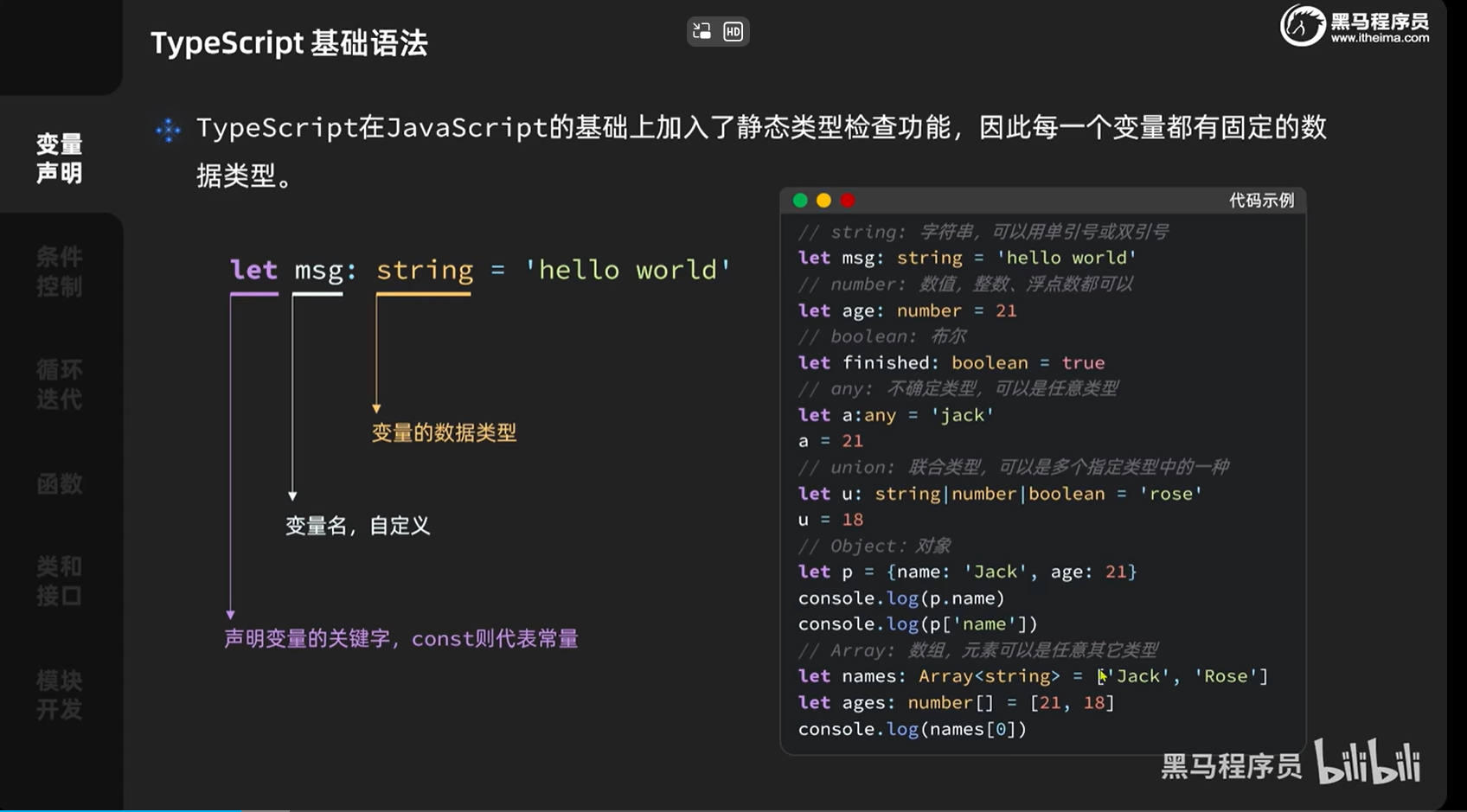Screen dimensions: 1467x812
Task: Select the 变量声明 sidebar tab
Action: tap(60, 158)
